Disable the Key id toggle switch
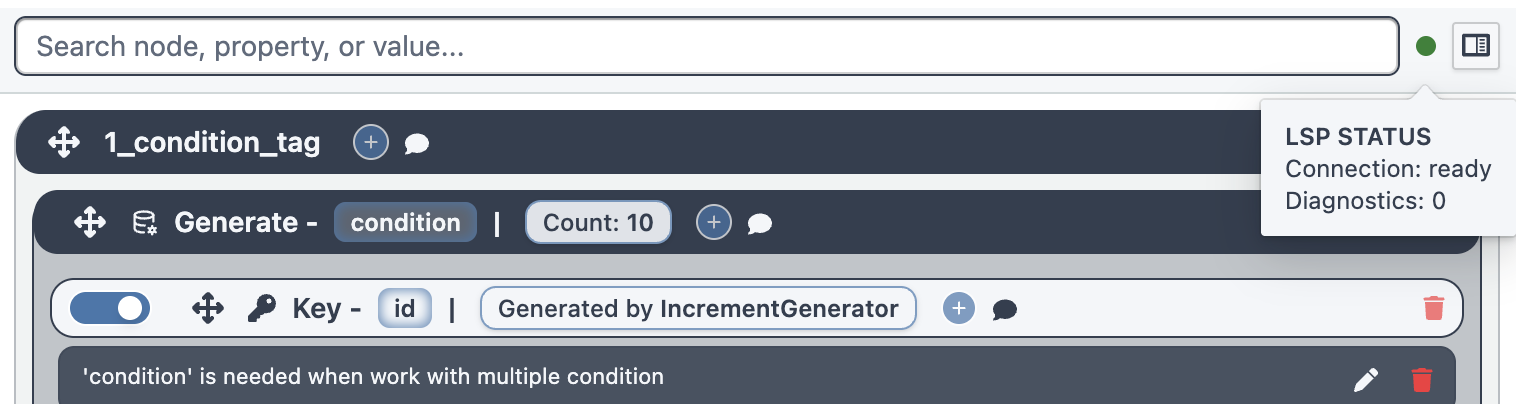 click(x=109, y=309)
